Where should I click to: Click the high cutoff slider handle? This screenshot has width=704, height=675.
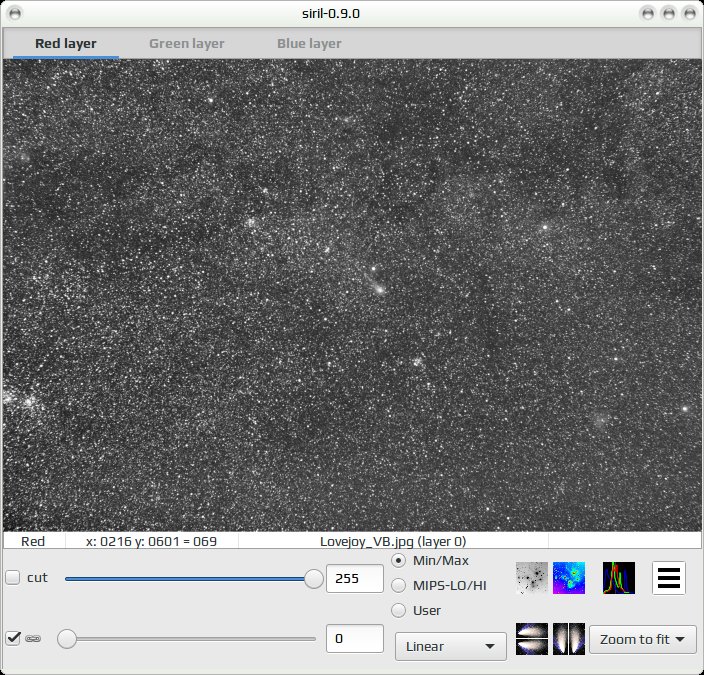(x=313, y=578)
